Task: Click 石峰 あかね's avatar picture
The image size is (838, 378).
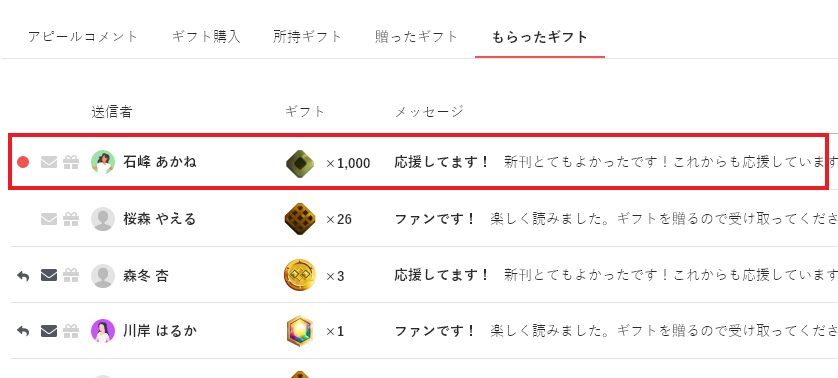Action: [103, 162]
